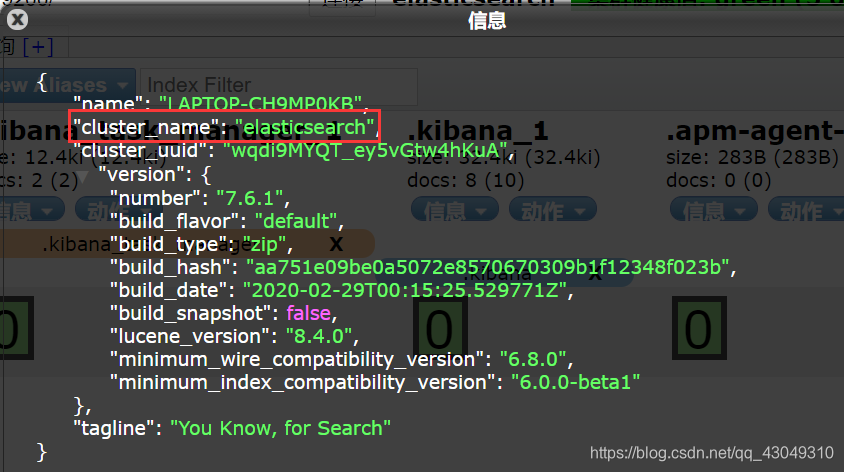The image size is (844, 472).
Task: Collapse the "version" JSON object triangle
Action: tap(82, 176)
